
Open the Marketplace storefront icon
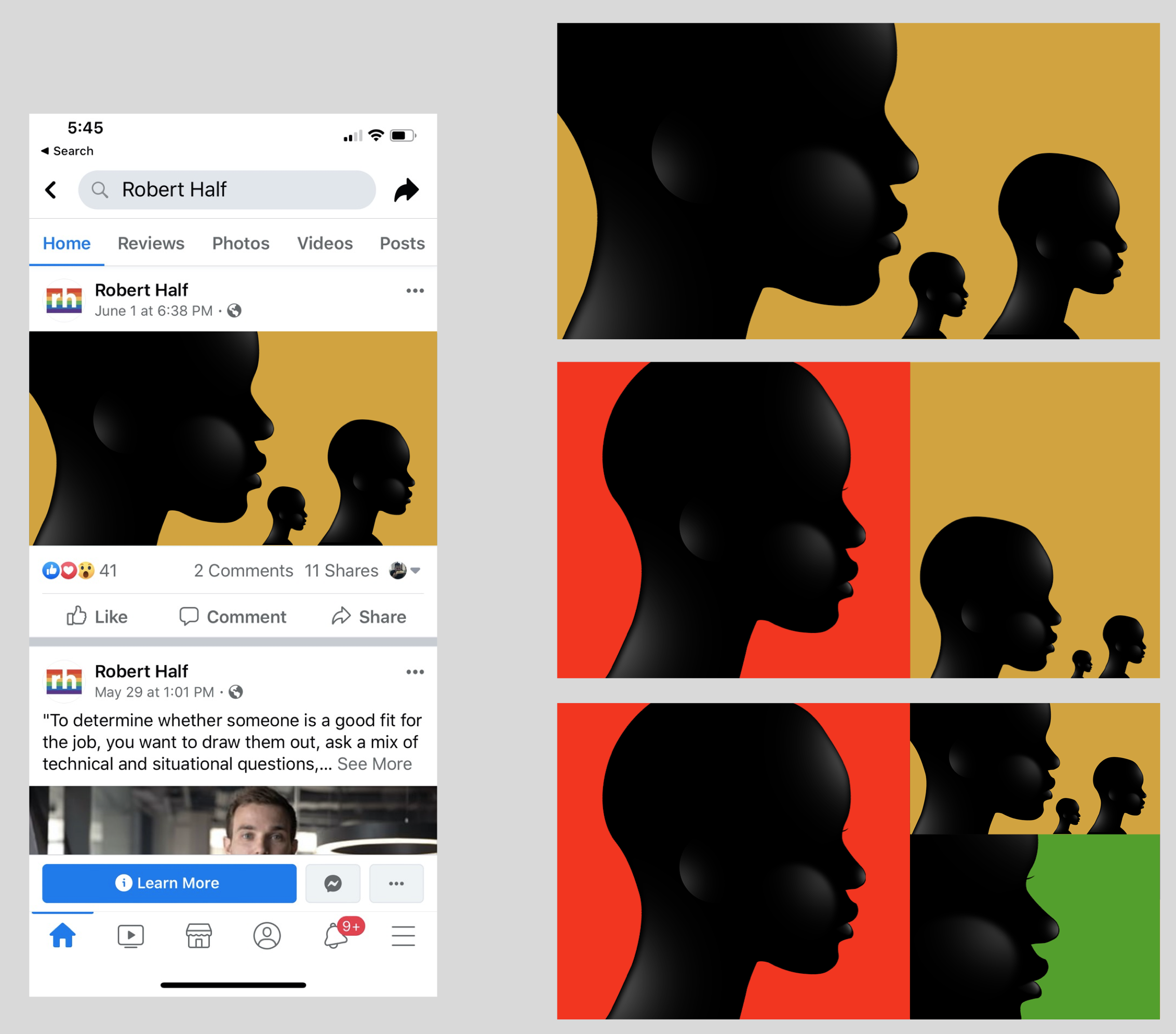point(198,936)
